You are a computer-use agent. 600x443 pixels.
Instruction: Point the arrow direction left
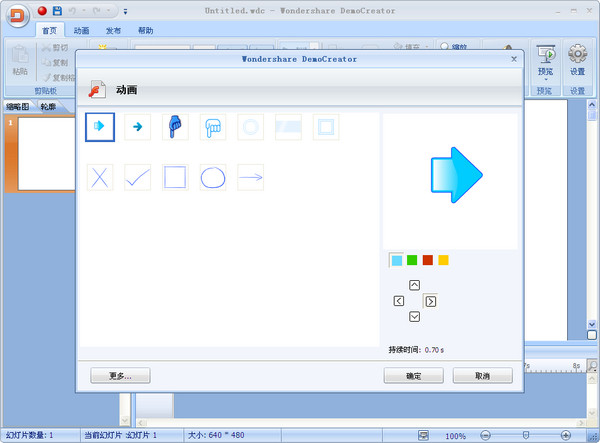pos(399,301)
